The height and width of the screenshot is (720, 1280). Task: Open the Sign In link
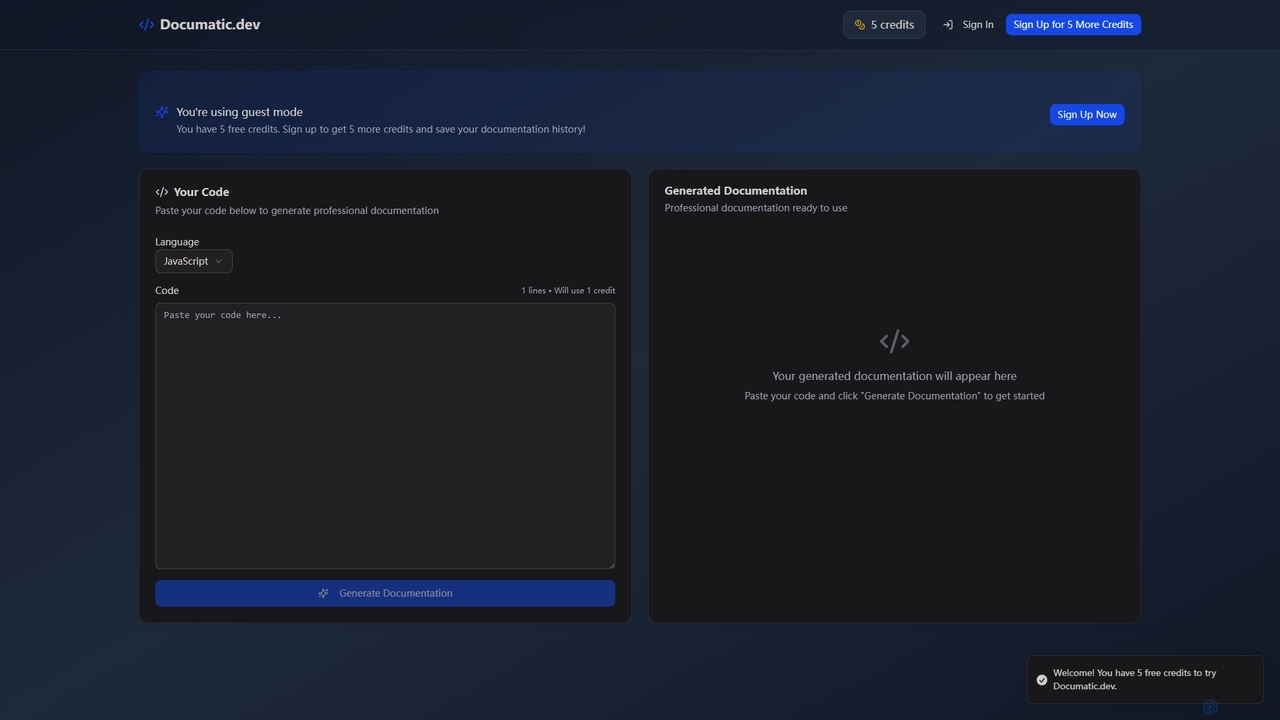pos(968,25)
